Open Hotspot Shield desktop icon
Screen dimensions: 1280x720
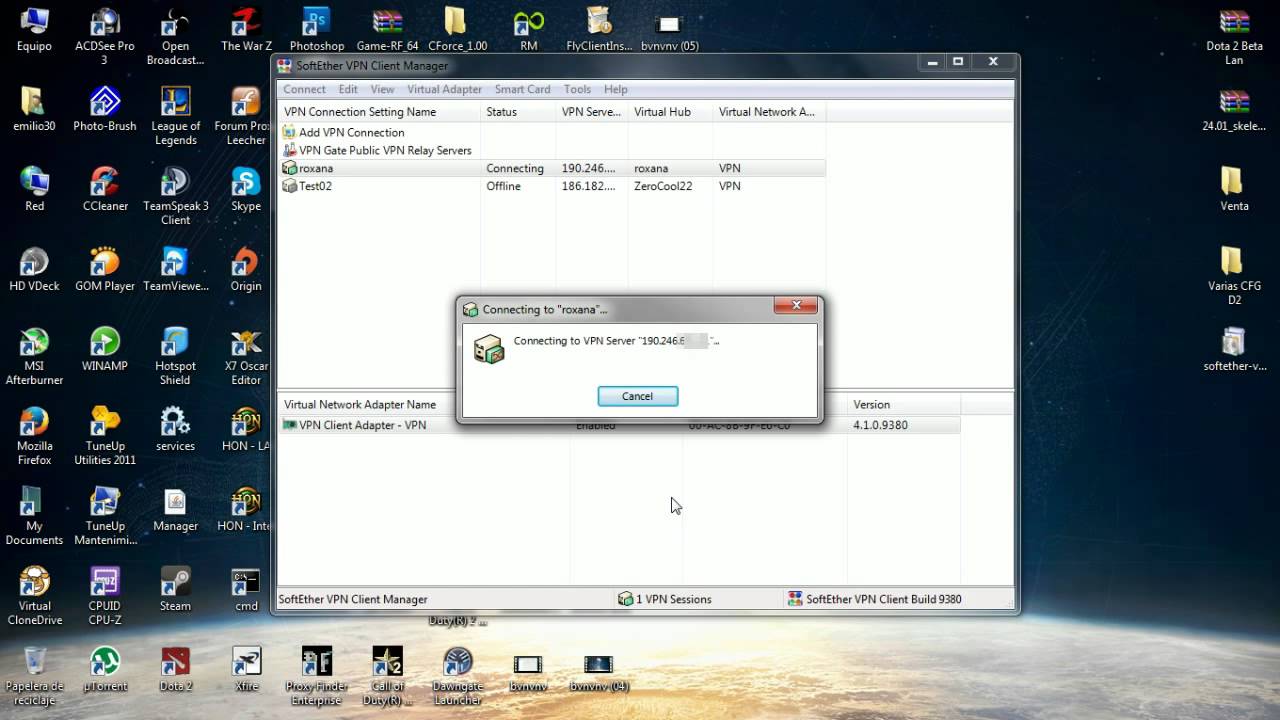click(175, 356)
